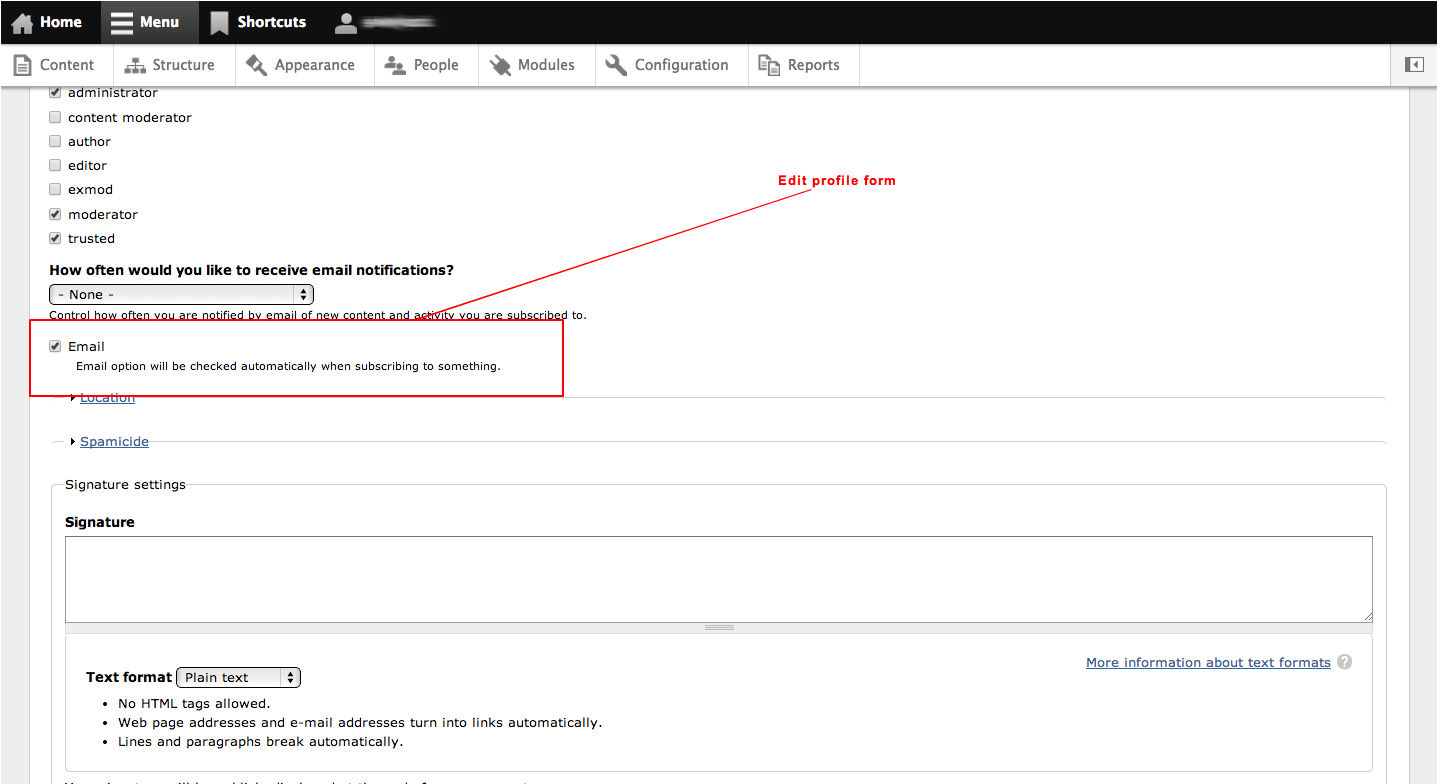Click the Home icon in the admin toolbar
This screenshot has height=784, width=1437.
[x=23, y=21]
